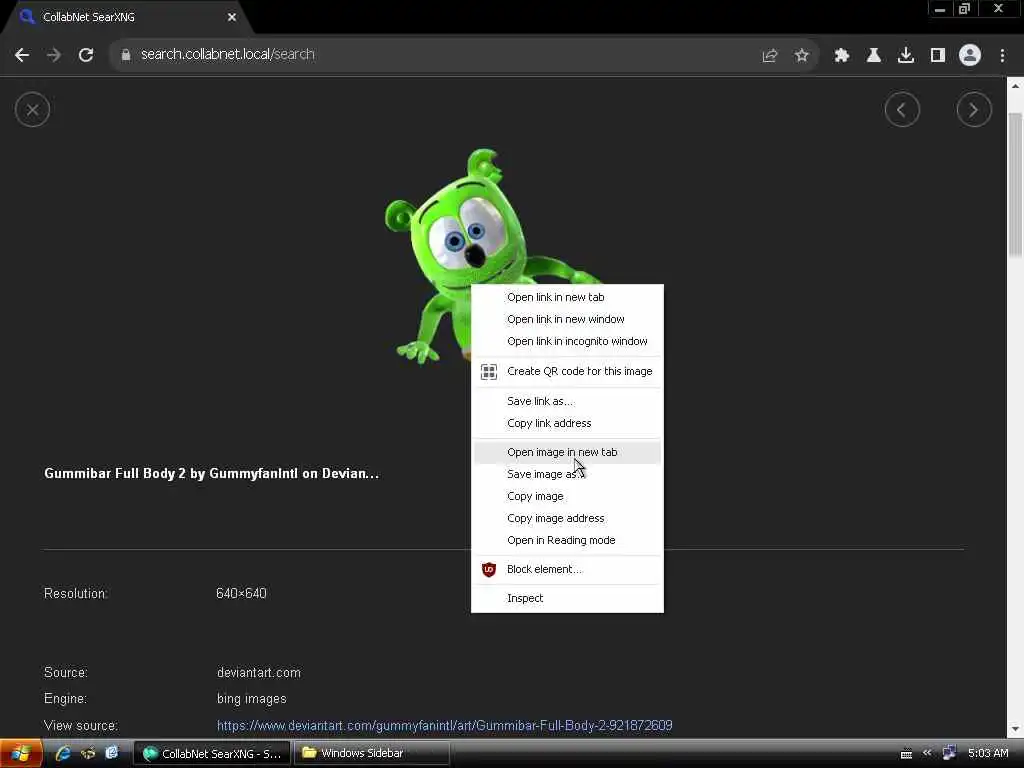Choose Open link in incognito window
The height and width of the screenshot is (768, 1024).
(x=567, y=342)
